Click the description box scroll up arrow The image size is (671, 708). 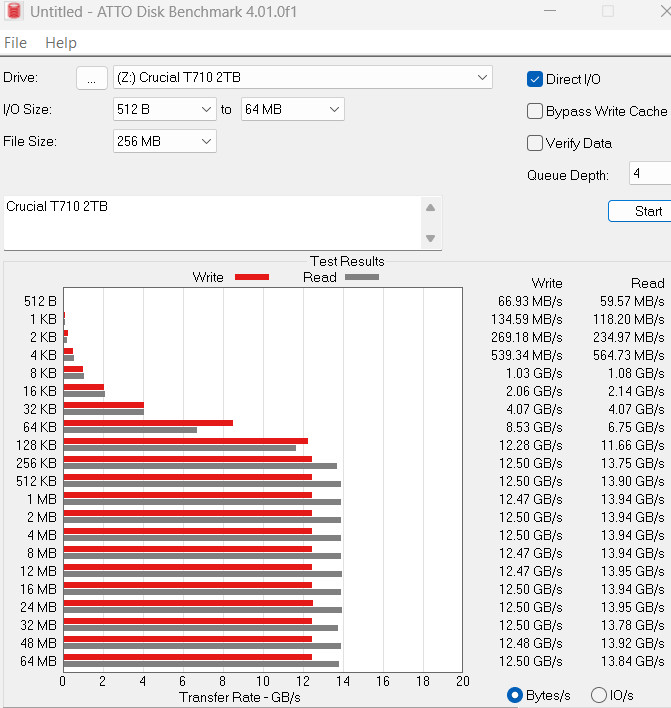pyautogui.click(x=430, y=208)
